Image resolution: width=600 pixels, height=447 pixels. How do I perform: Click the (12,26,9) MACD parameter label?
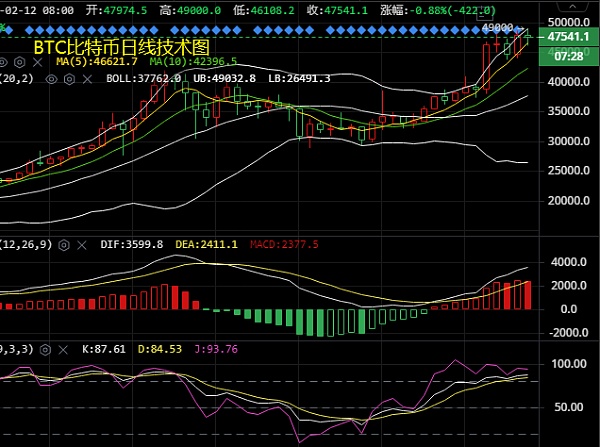26,244
